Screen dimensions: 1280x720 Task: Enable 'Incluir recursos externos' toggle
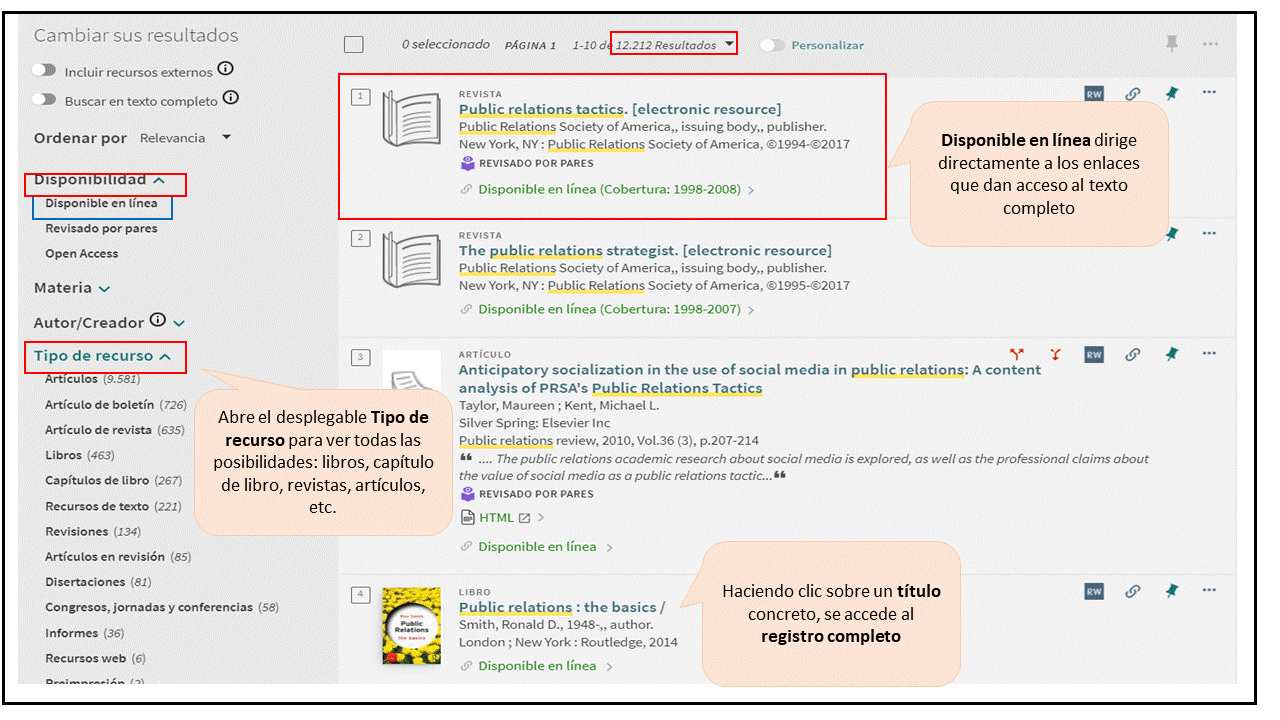[44, 71]
